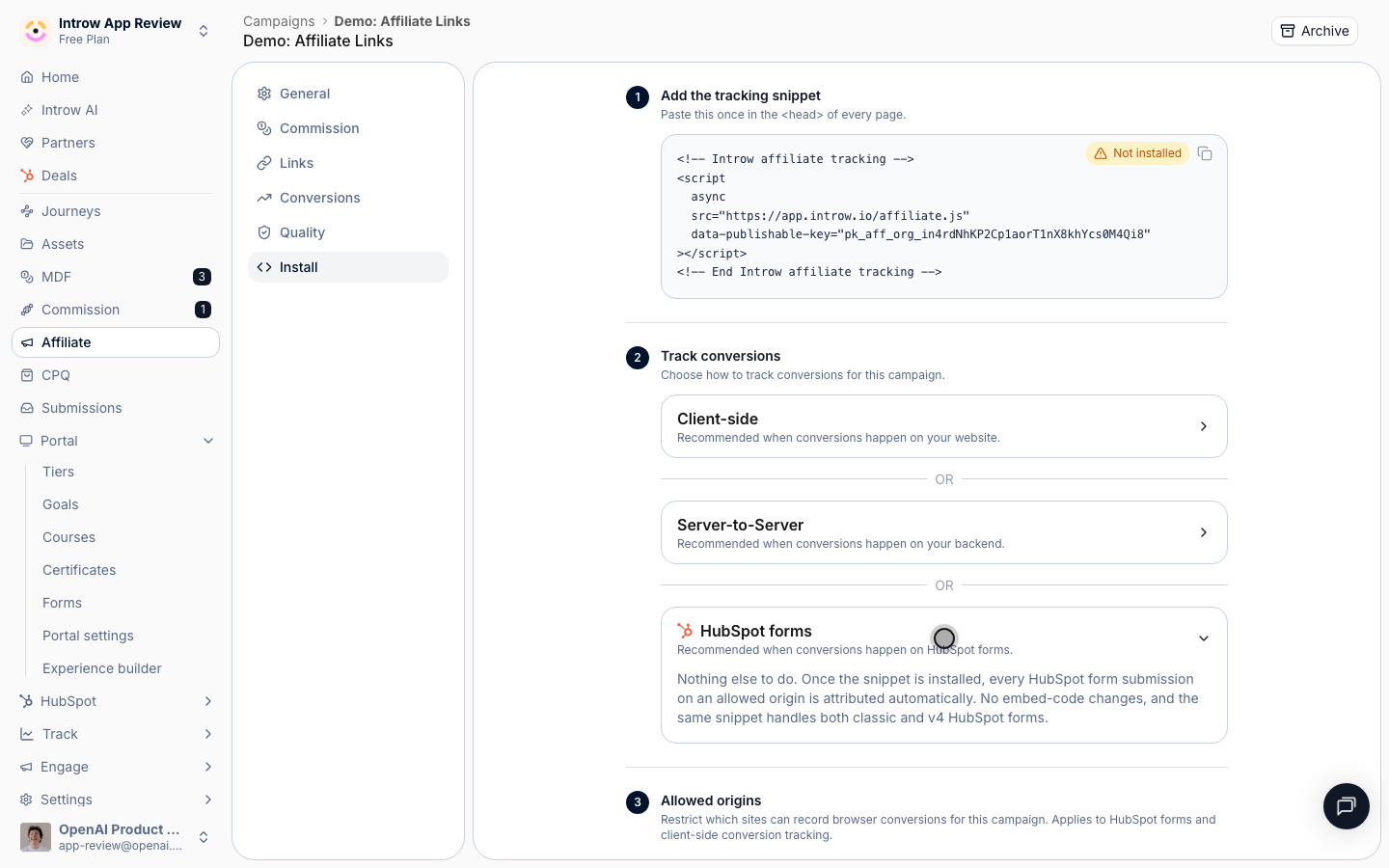Click the General gear icon
The image size is (1389, 868).
(264, 94)
